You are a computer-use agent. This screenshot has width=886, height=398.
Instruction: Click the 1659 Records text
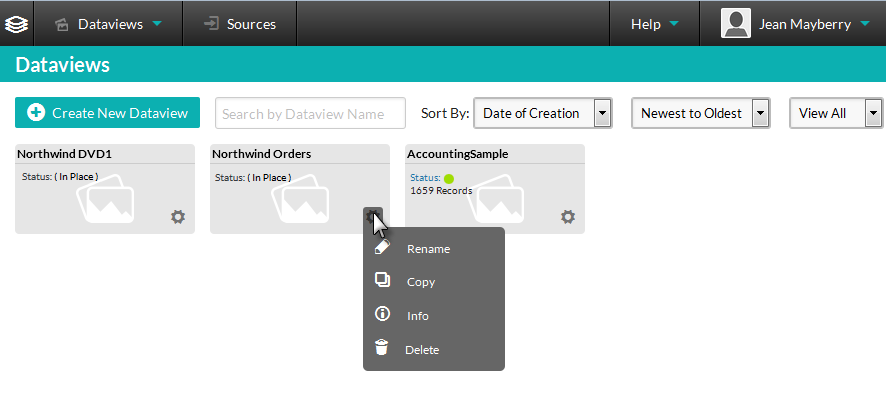[441, 191]
